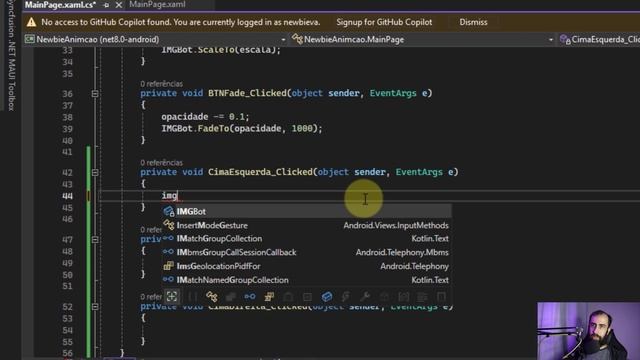This screenshot has height=360, width=640.
Task: Click the member icon beside CimaEsquerda_Clic
Action: tap(565, 39)
